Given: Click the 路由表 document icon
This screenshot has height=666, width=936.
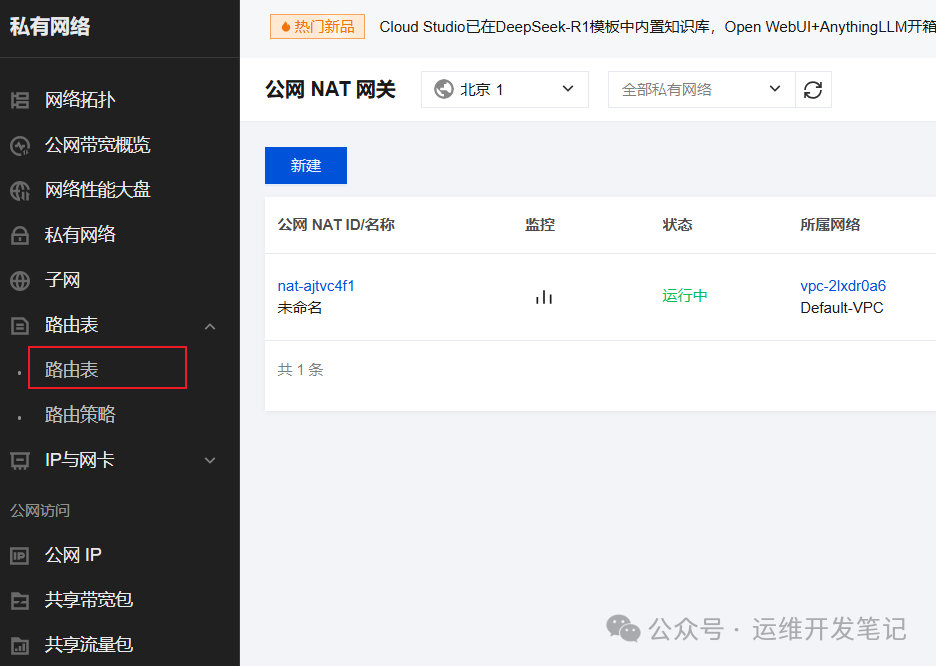Looking at the screenshot, I should (x=22, y=325).
